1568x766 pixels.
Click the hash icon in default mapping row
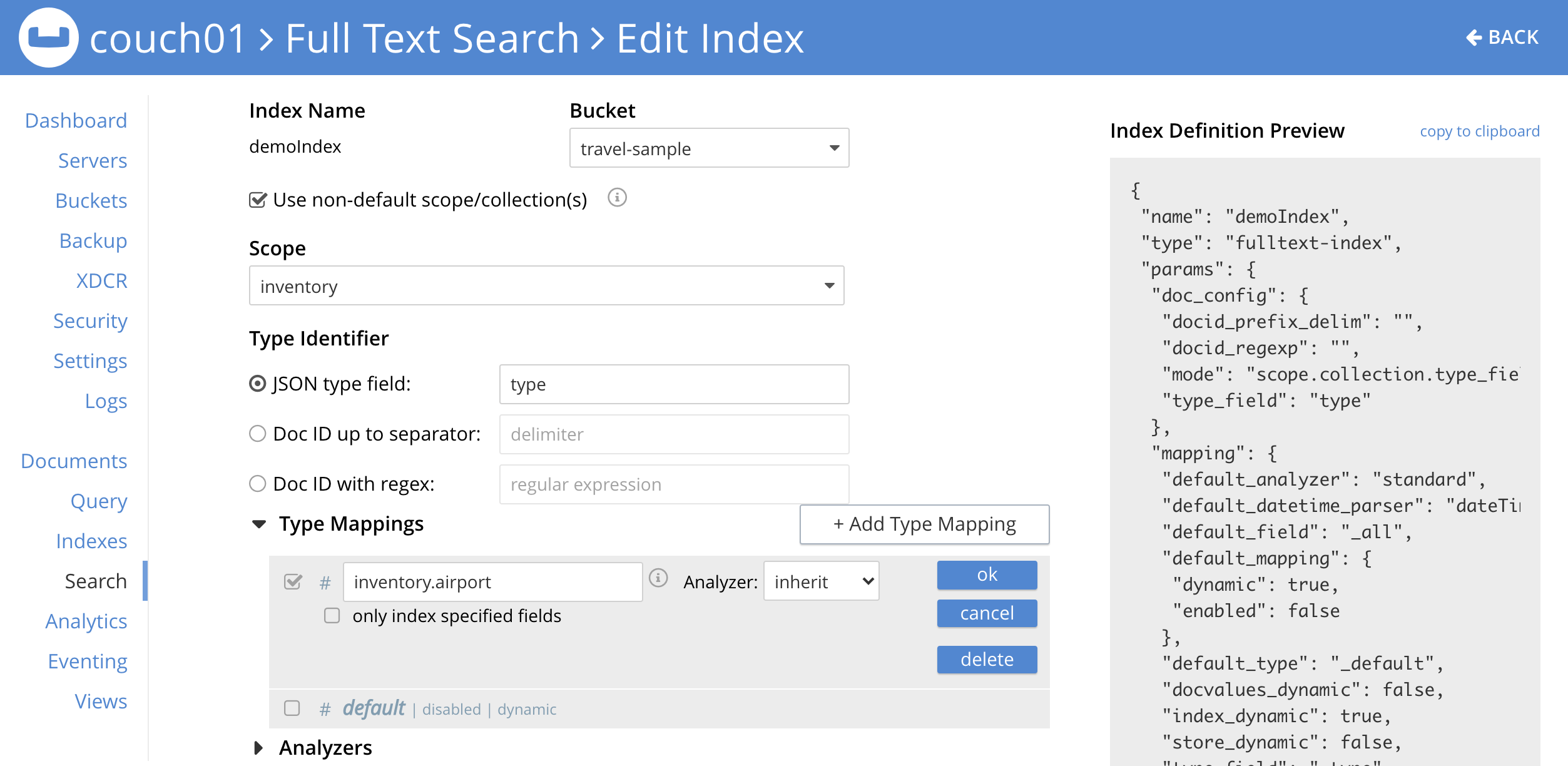(x=325, y=710)
